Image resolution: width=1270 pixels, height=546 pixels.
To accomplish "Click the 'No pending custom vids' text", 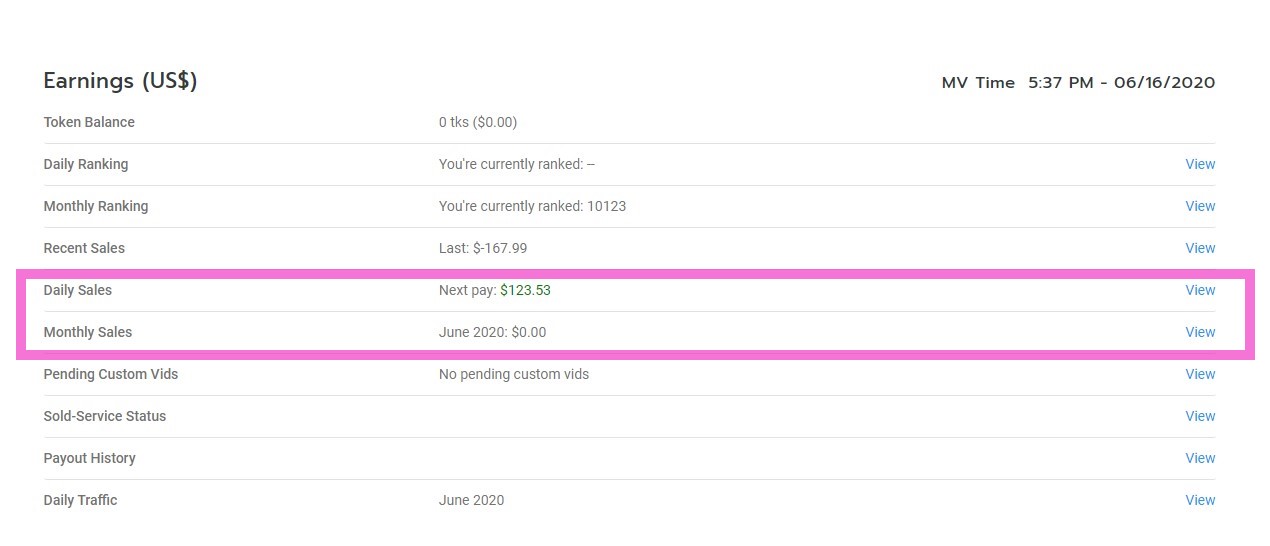I will tap(514, 374).
